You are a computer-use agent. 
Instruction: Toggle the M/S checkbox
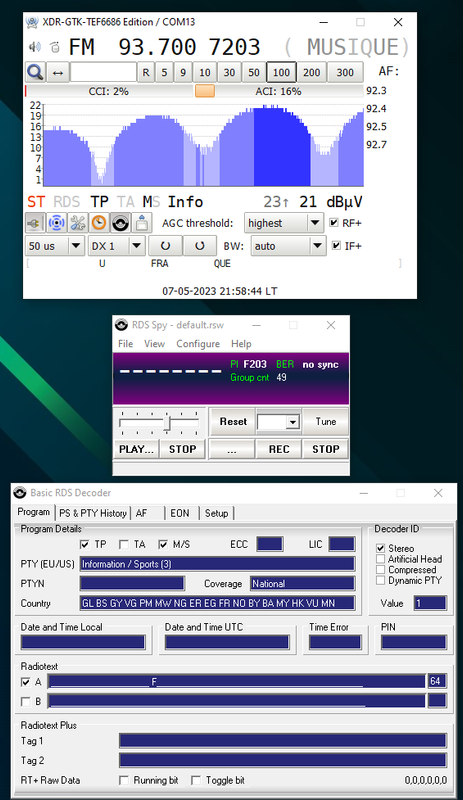[x=162, y=545]
